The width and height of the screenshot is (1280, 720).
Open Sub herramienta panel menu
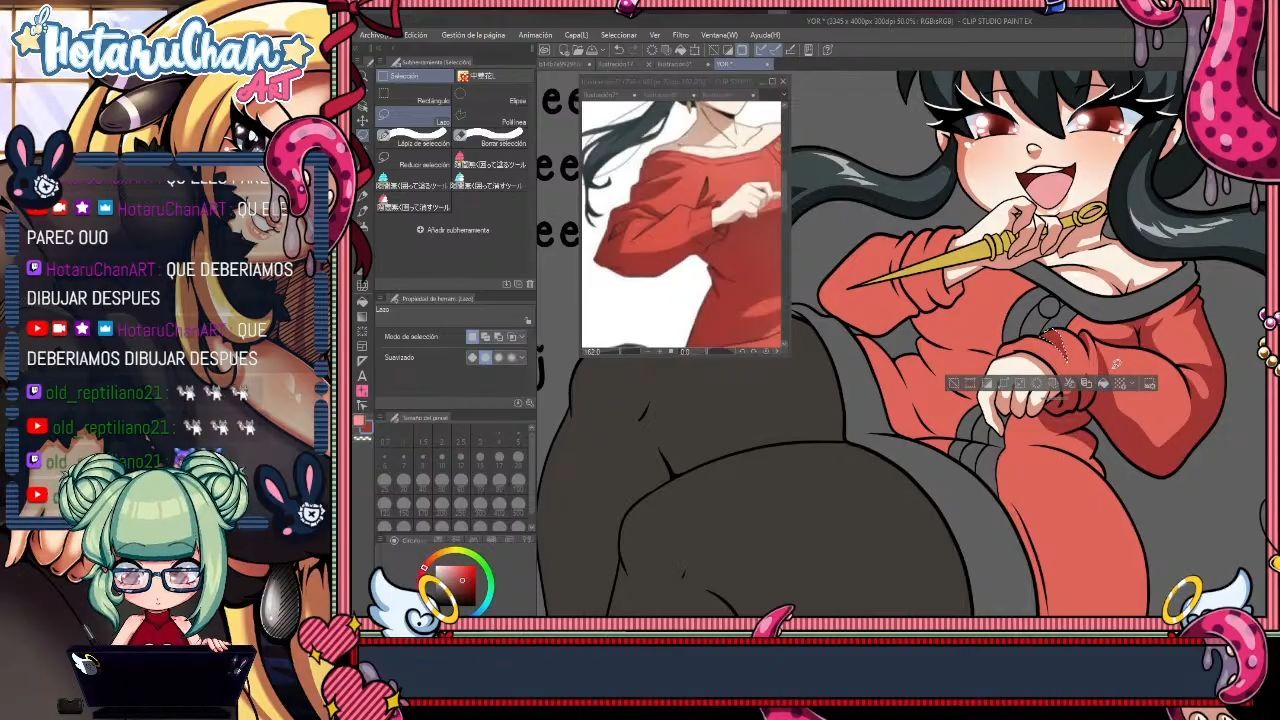382,62
